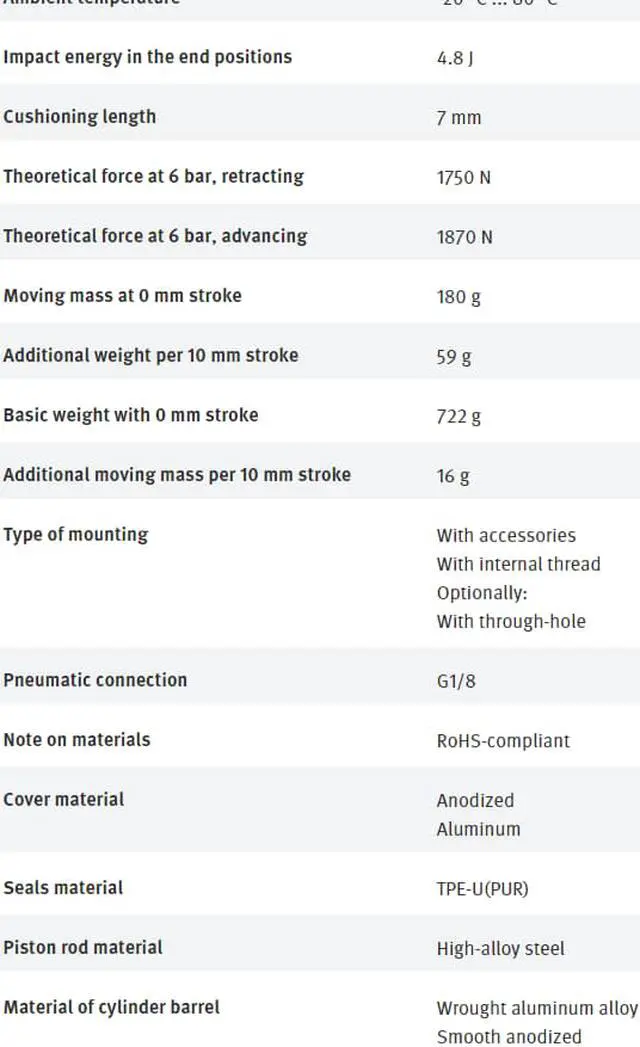Select the With through-hole mounting text
This screenshot has width=640, height=1047.
[511, 622]
